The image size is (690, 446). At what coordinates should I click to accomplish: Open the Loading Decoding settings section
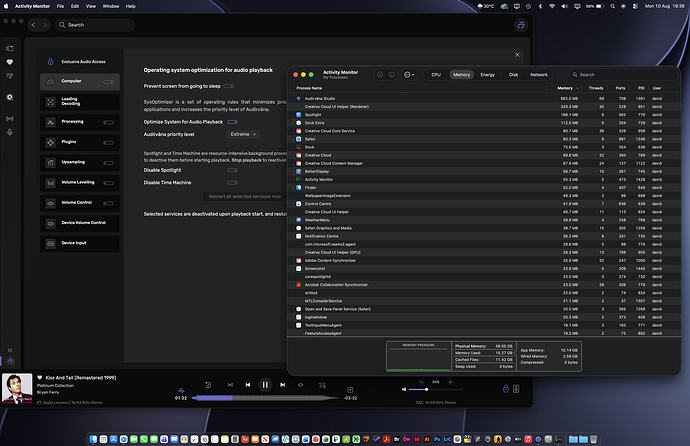pyautogui.click(x=80, y=102)
